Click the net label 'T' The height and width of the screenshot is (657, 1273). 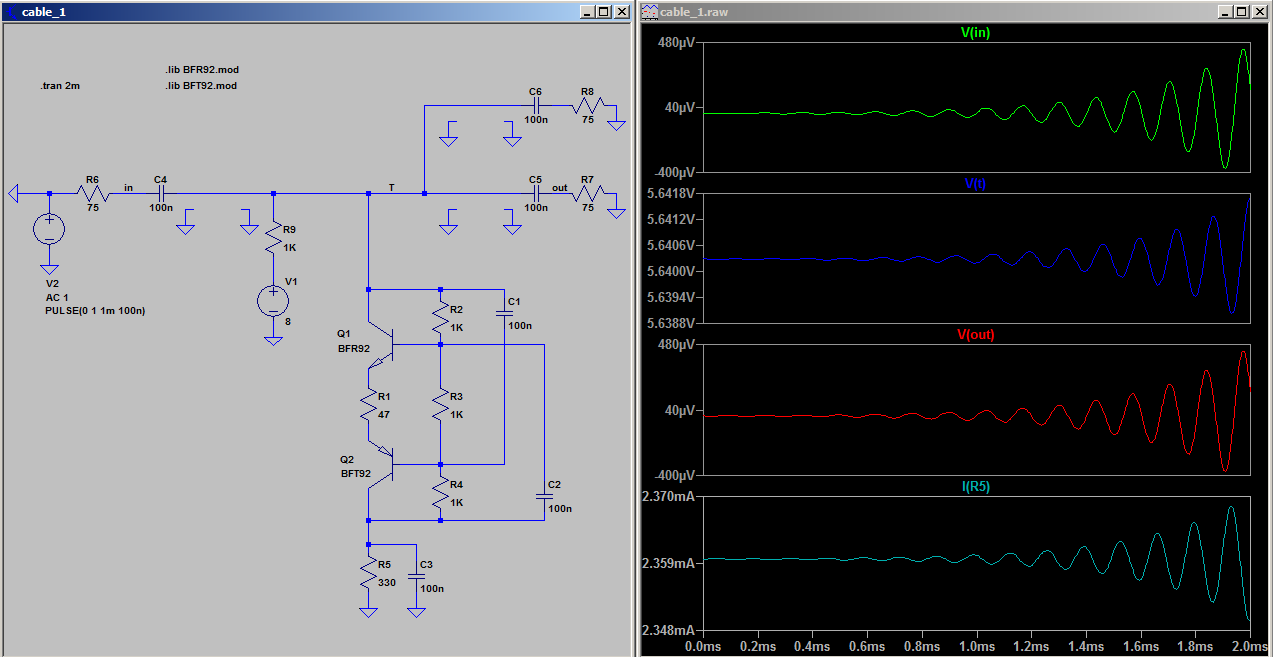(391, 187)
